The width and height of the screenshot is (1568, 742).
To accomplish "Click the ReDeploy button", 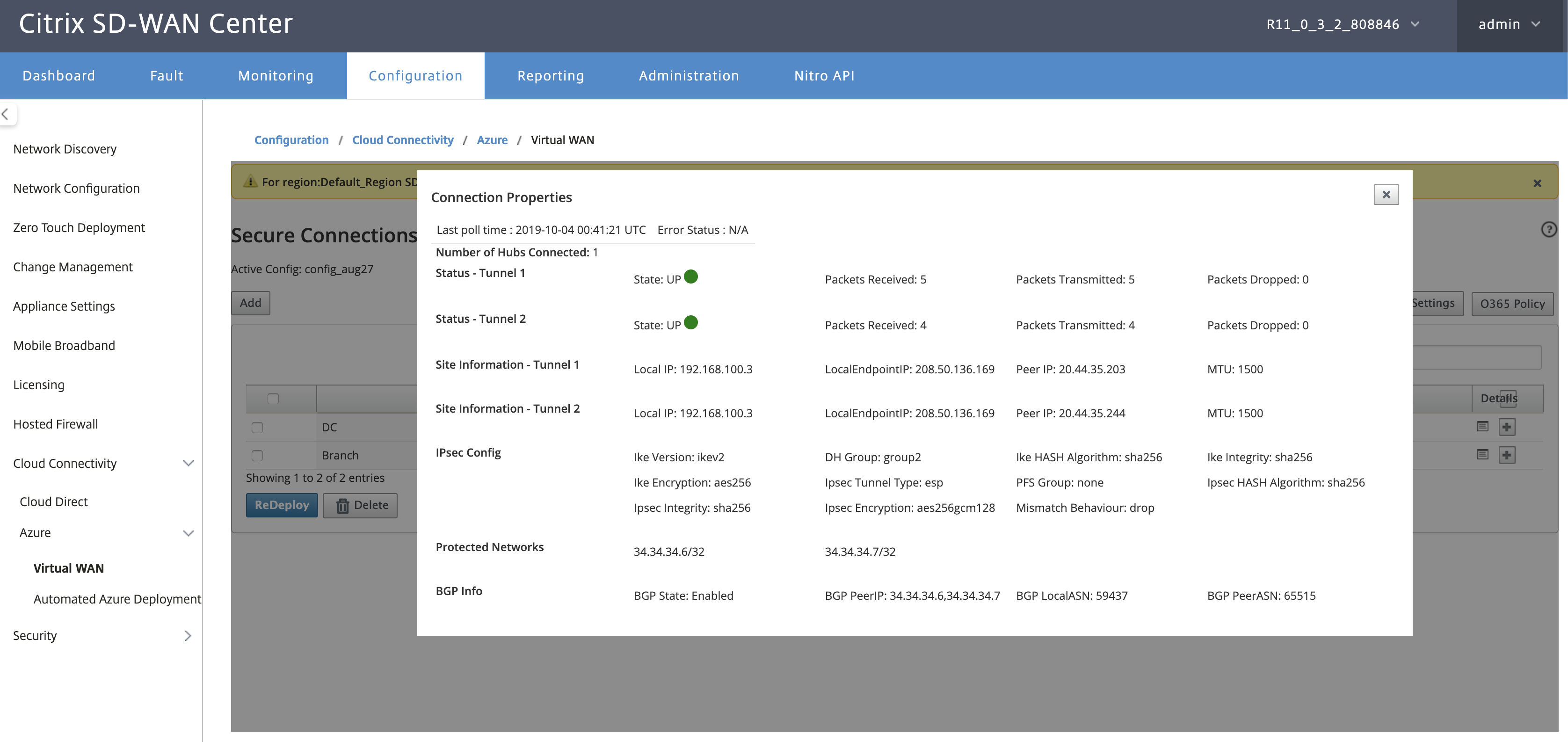I will (282, 505).
